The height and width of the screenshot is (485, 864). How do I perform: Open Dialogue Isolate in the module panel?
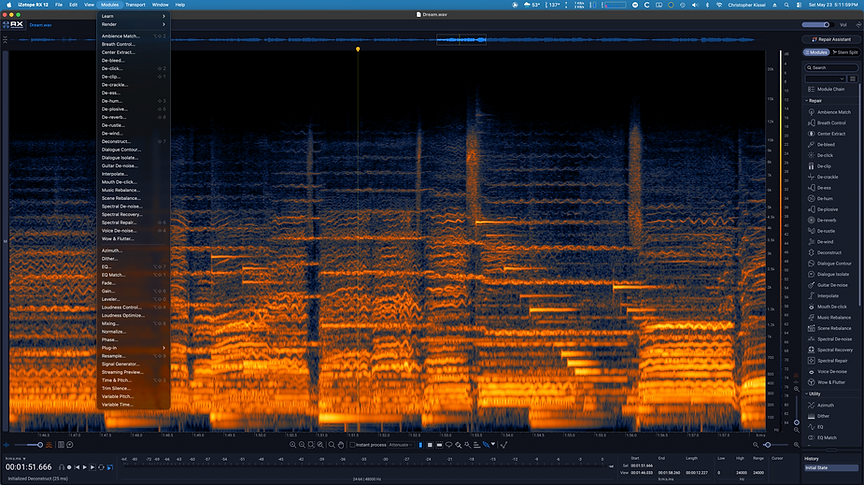tap(833, 274)
